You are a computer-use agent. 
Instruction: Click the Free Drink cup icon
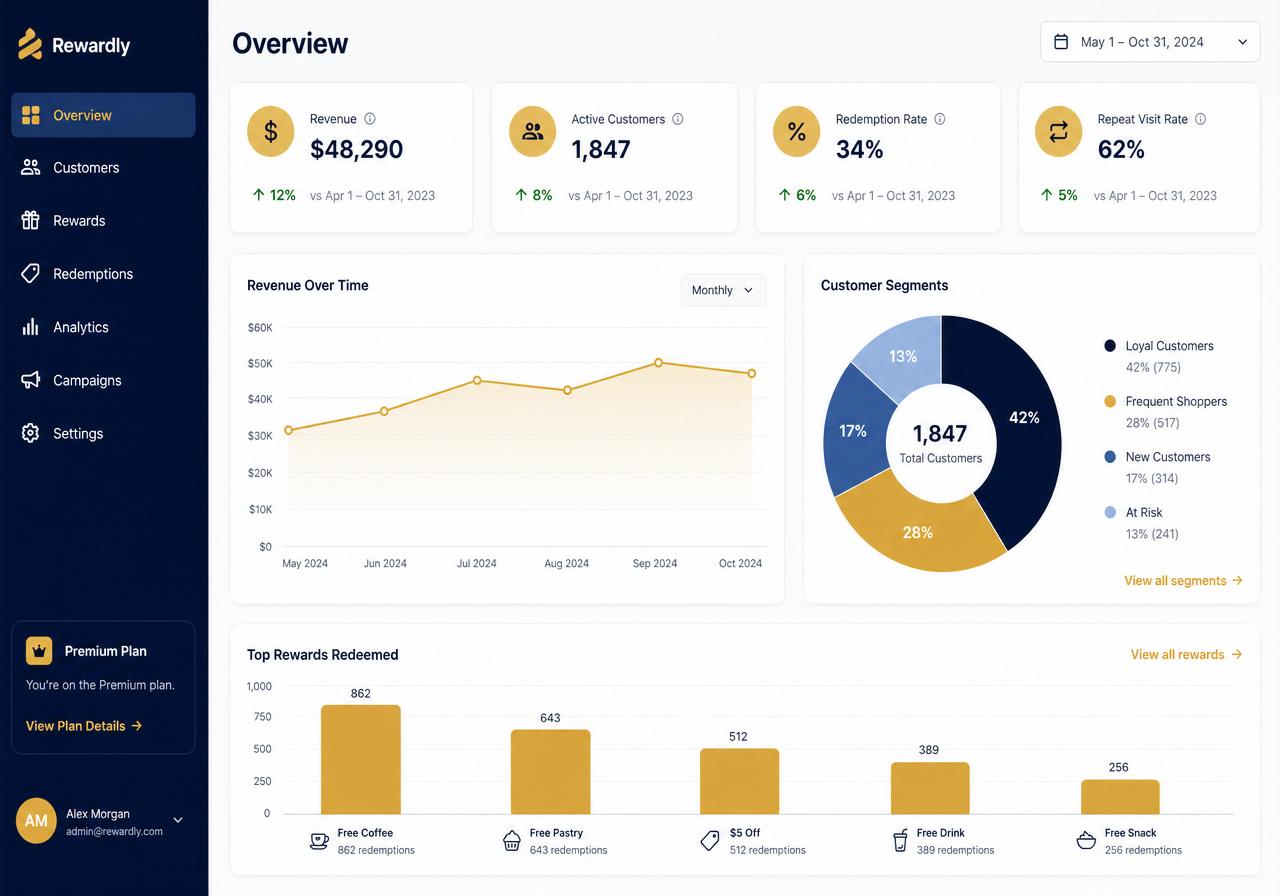(x=900, y=841)
